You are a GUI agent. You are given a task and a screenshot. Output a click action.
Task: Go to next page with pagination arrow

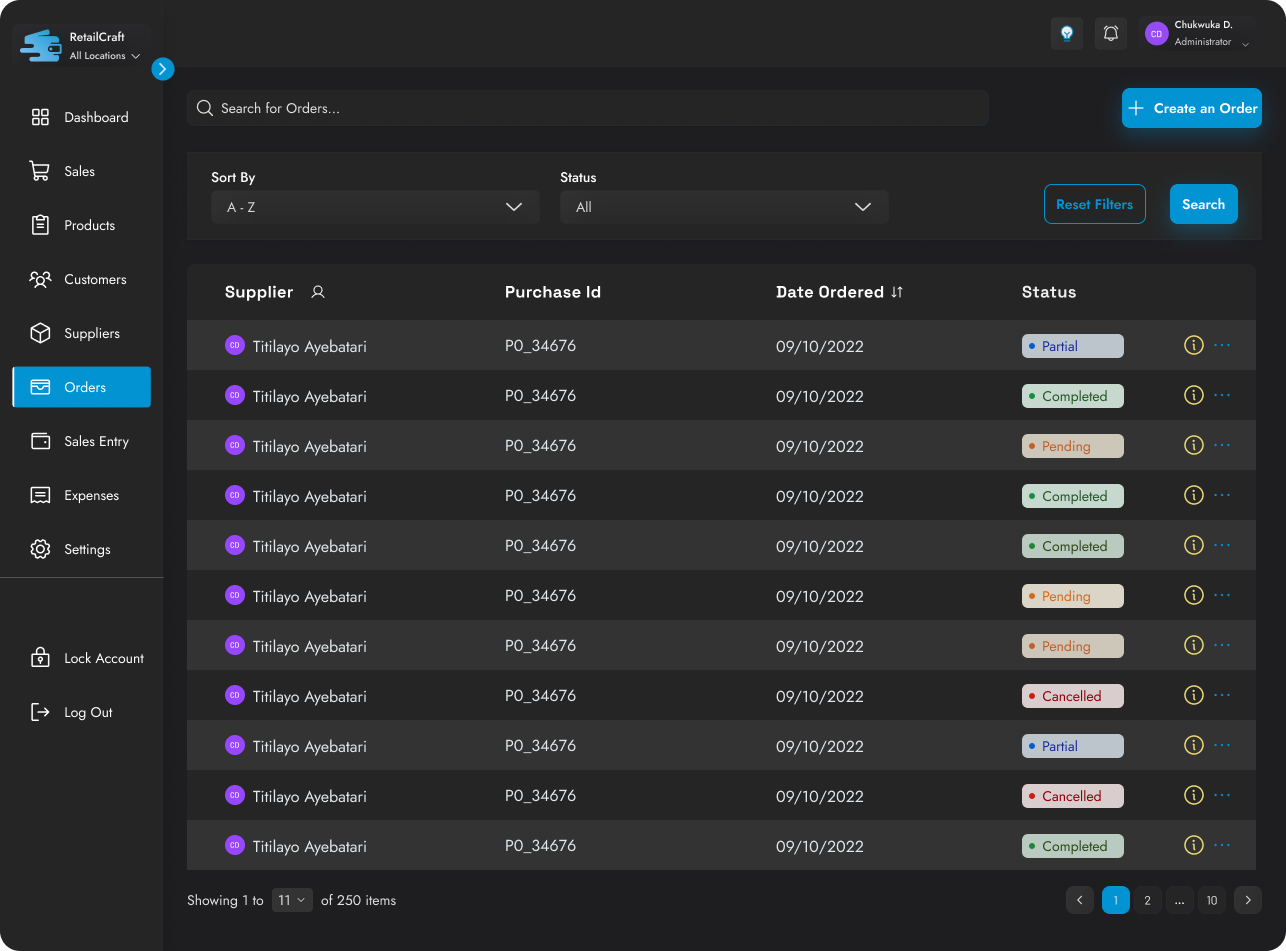pyautogui.click(x=1247, y=900)
